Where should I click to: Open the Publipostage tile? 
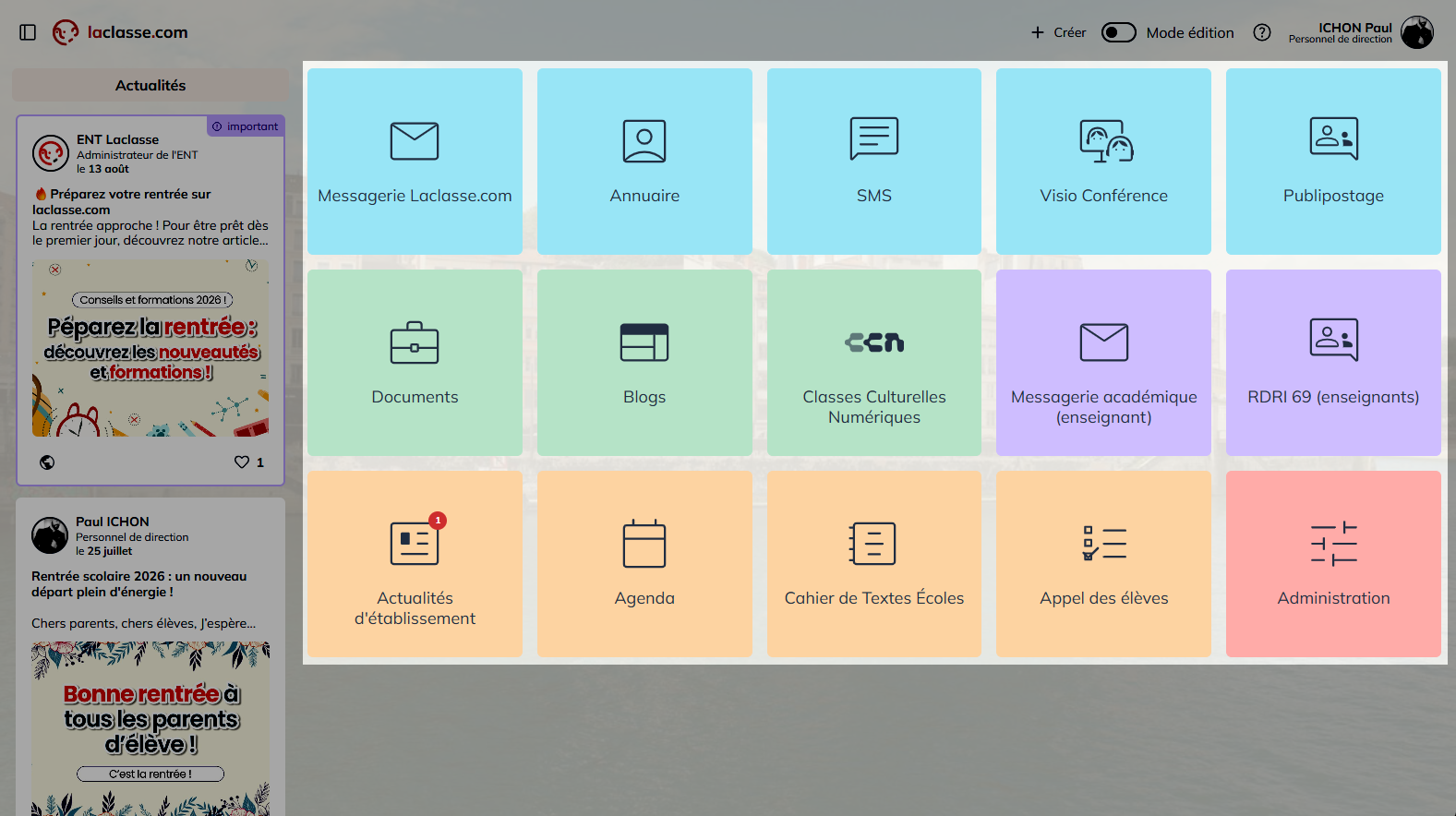tap(1333, 162)
